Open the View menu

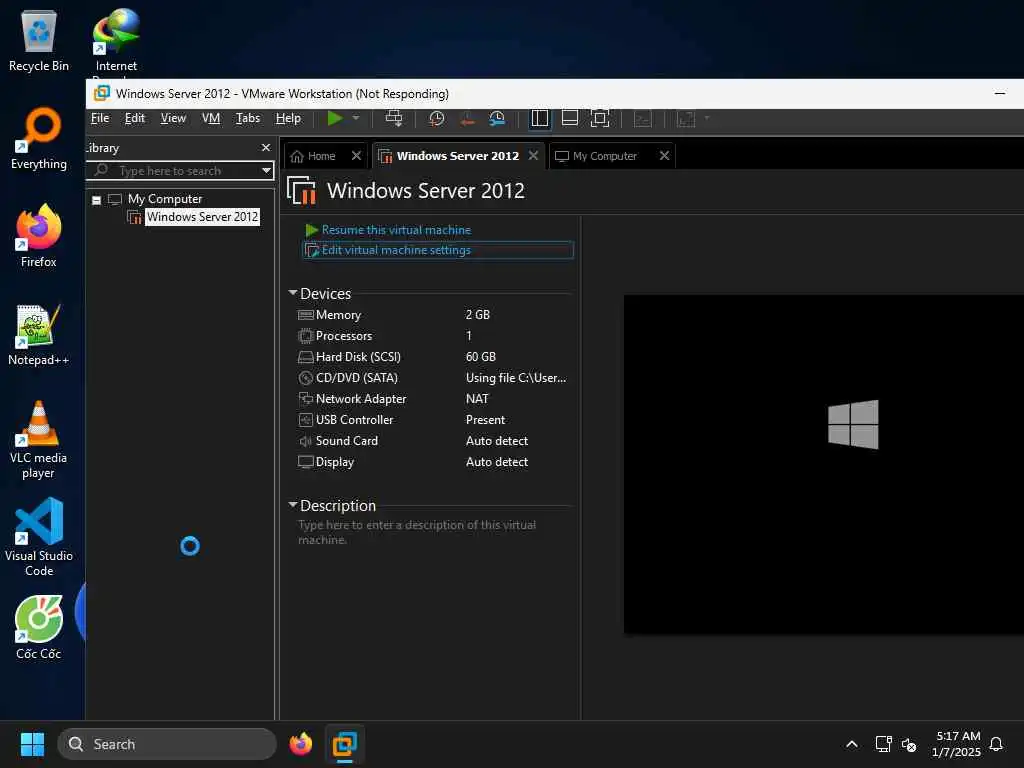coord(173,118)
